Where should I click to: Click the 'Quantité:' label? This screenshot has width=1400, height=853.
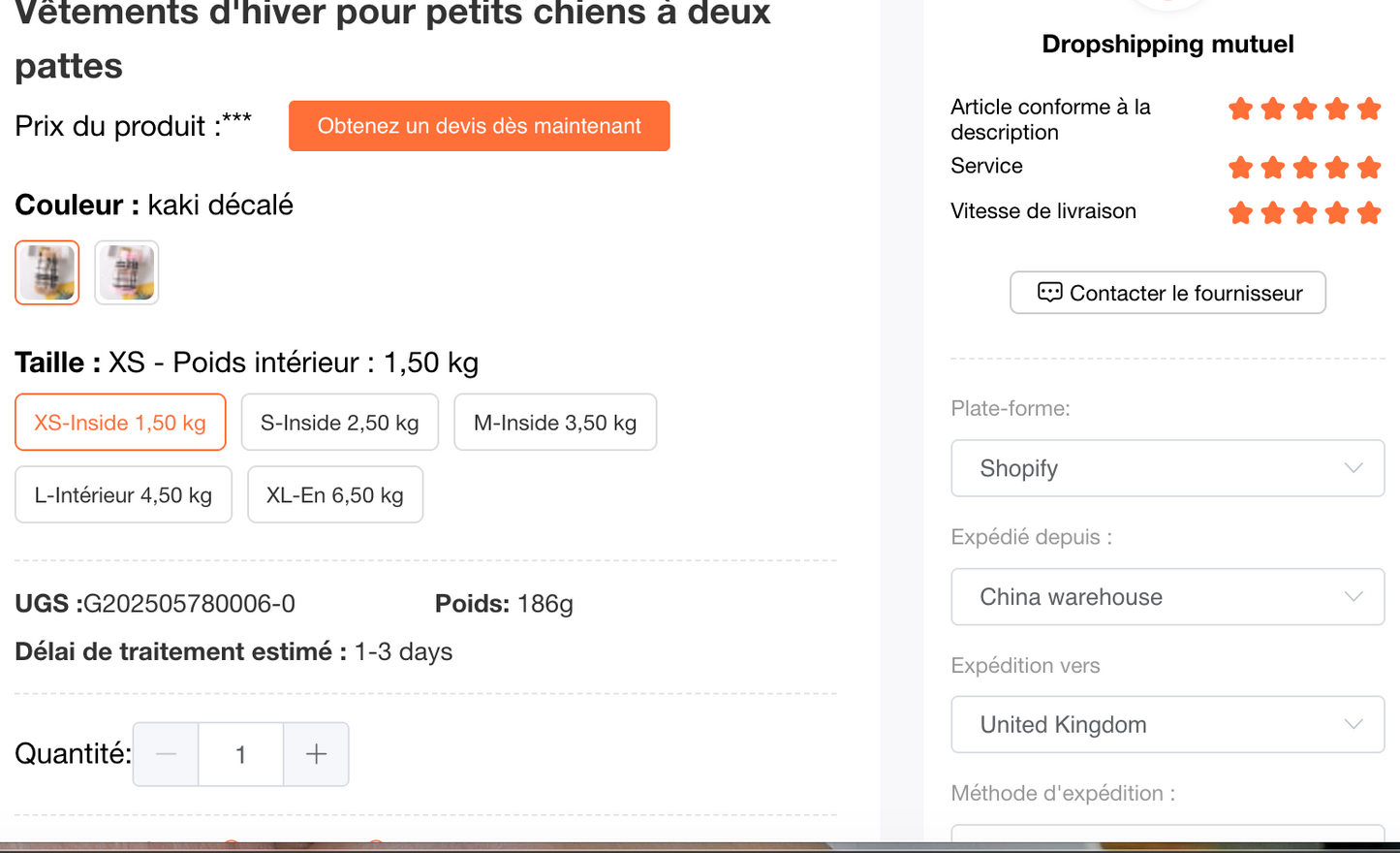click(73, 753)
